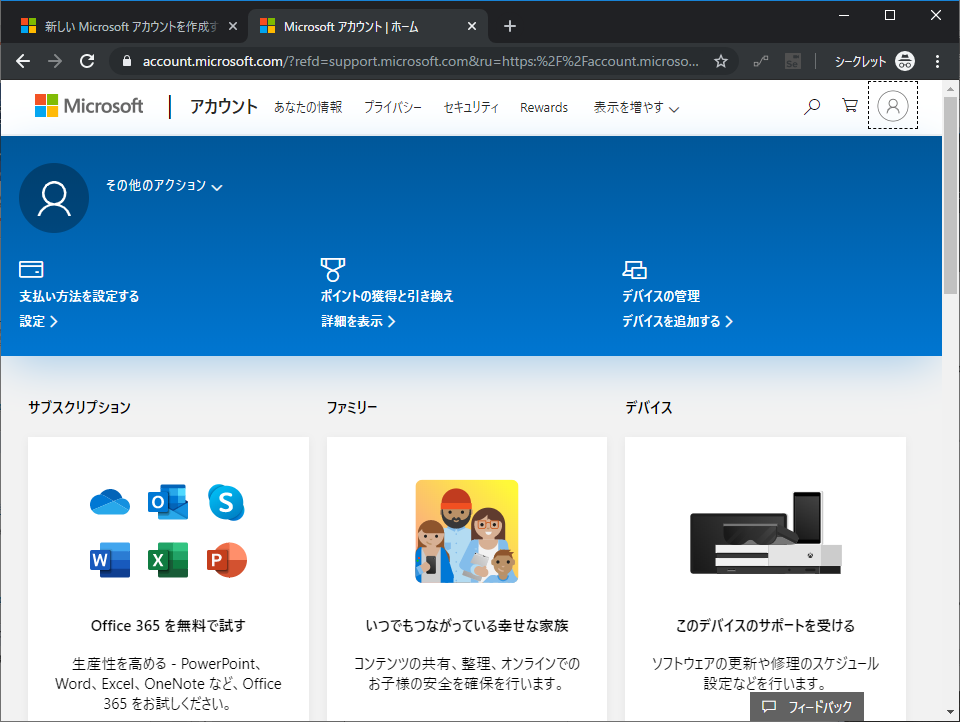The image size is (960, 722).
Task: Click デバイスを追加する link
Action: click(x=677, y=321)
